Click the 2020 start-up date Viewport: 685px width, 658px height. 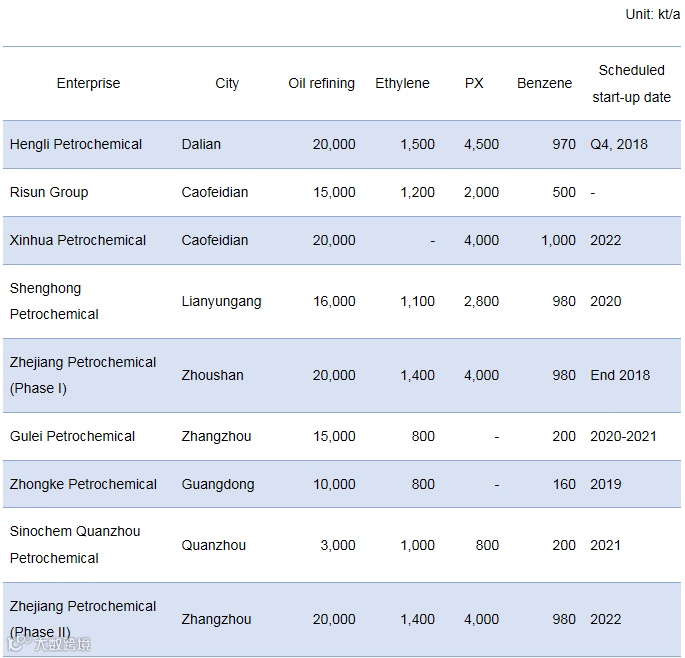[605, 301]
